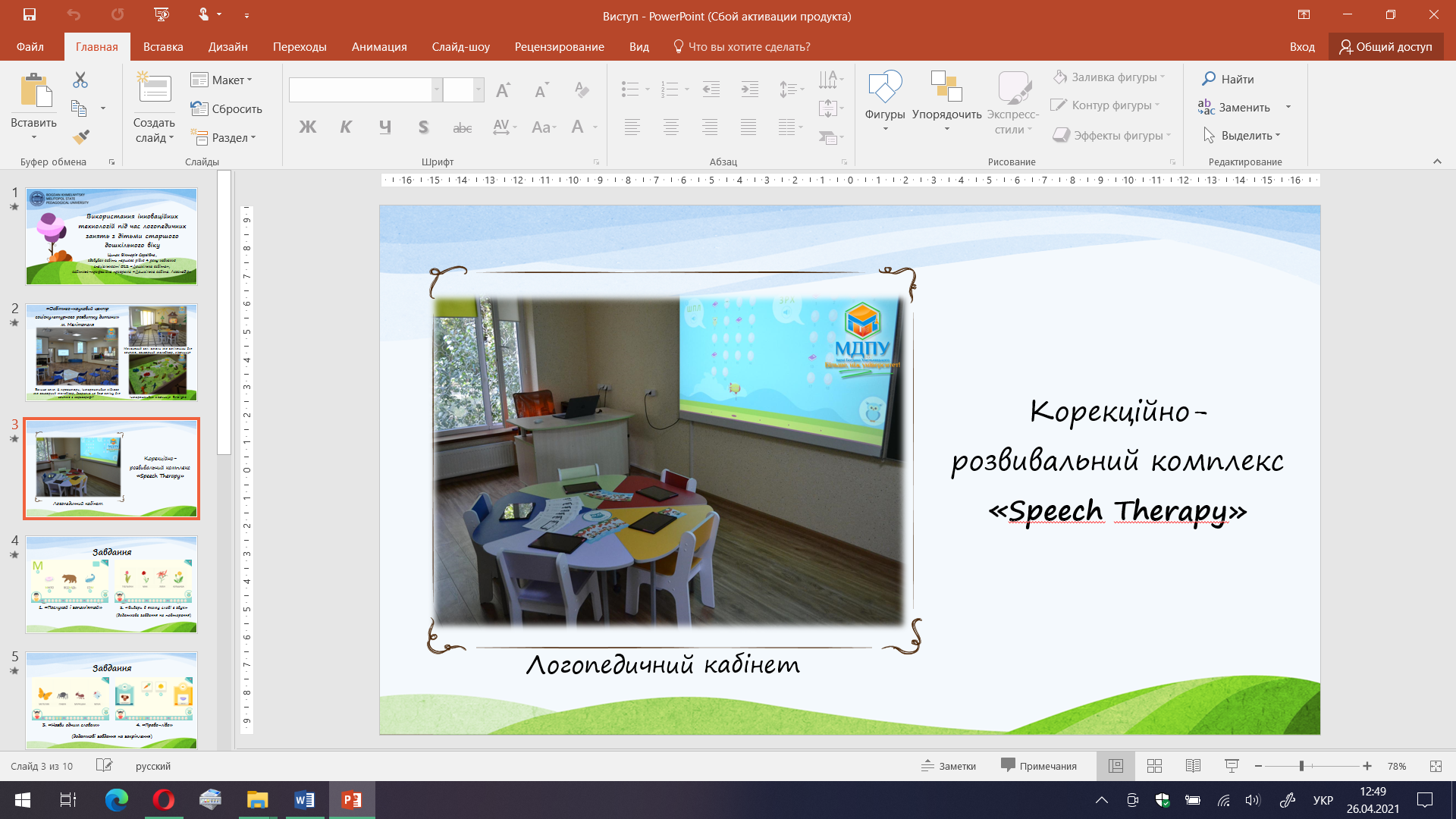The image size is (1456, 819).
Task: Toggle Italic (К) formatting
Action: tap(346, 127)
